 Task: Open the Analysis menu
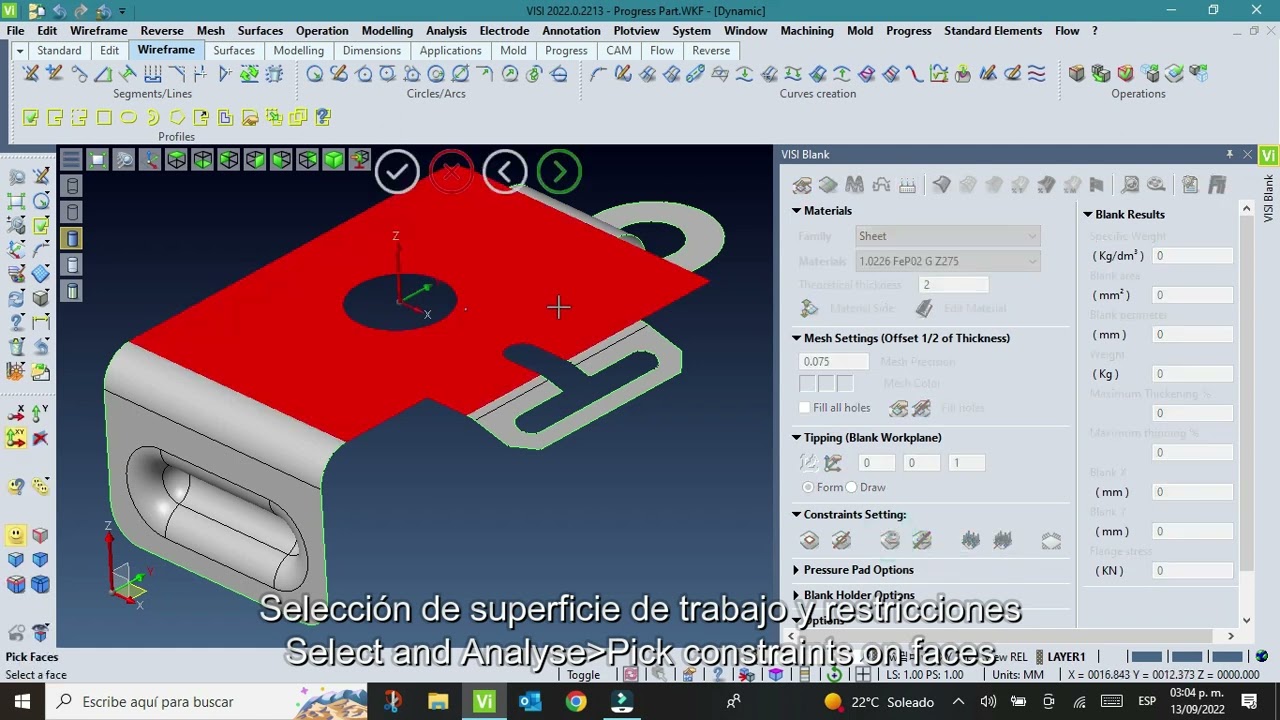(446, 31)
